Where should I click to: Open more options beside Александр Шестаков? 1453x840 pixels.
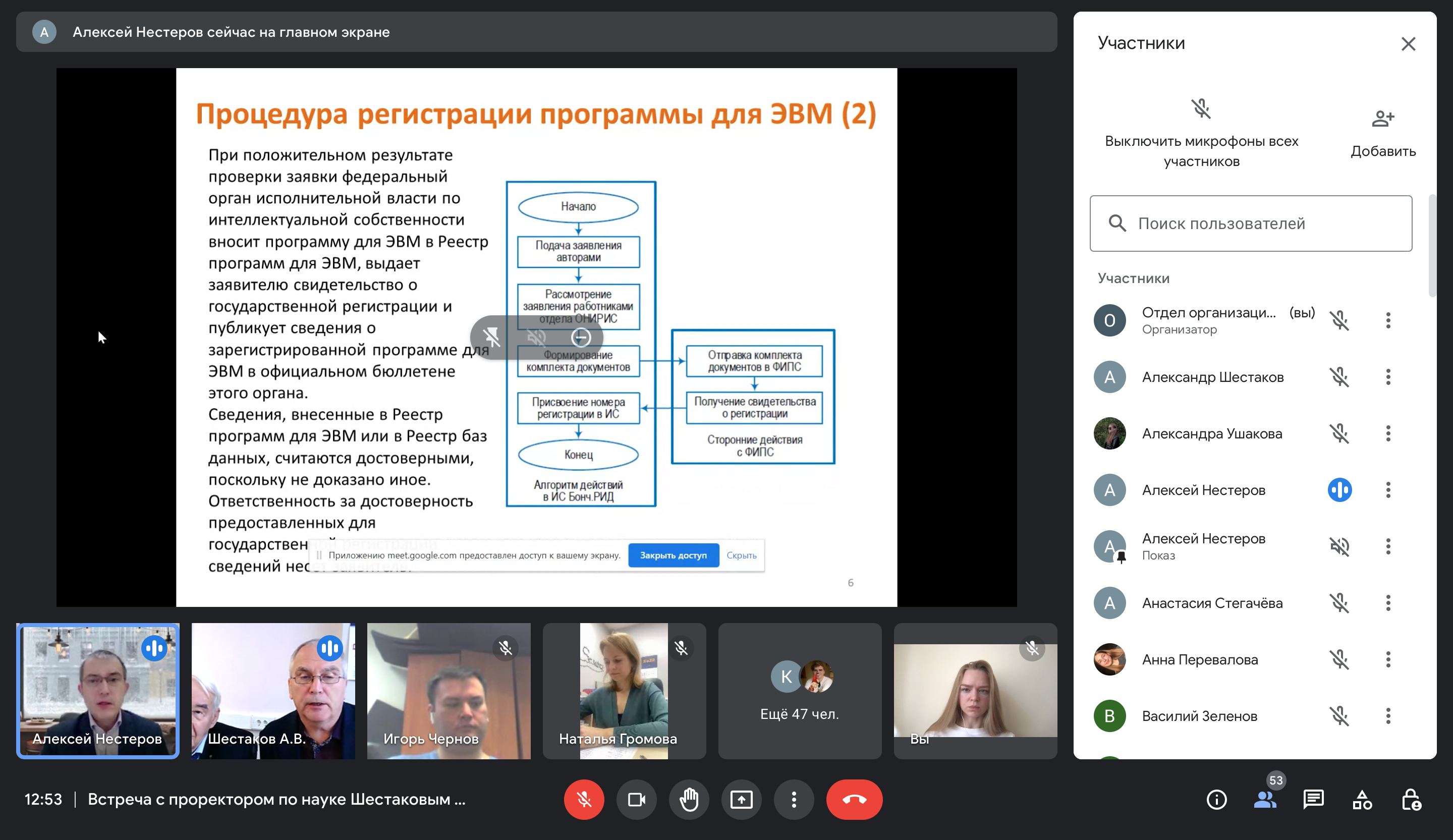(x=1388, y=377)
